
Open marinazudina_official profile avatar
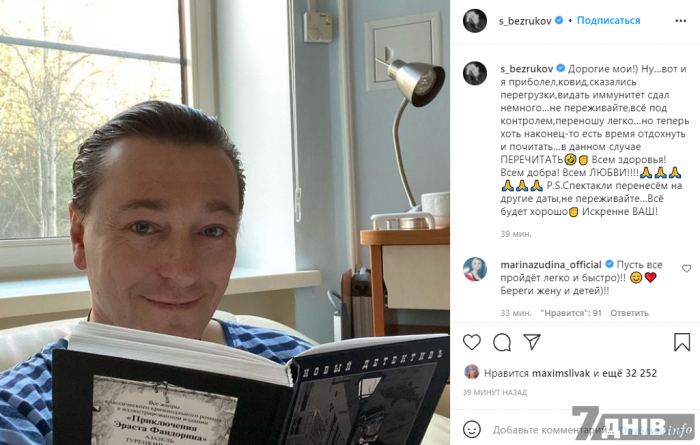tap(475, 269)
